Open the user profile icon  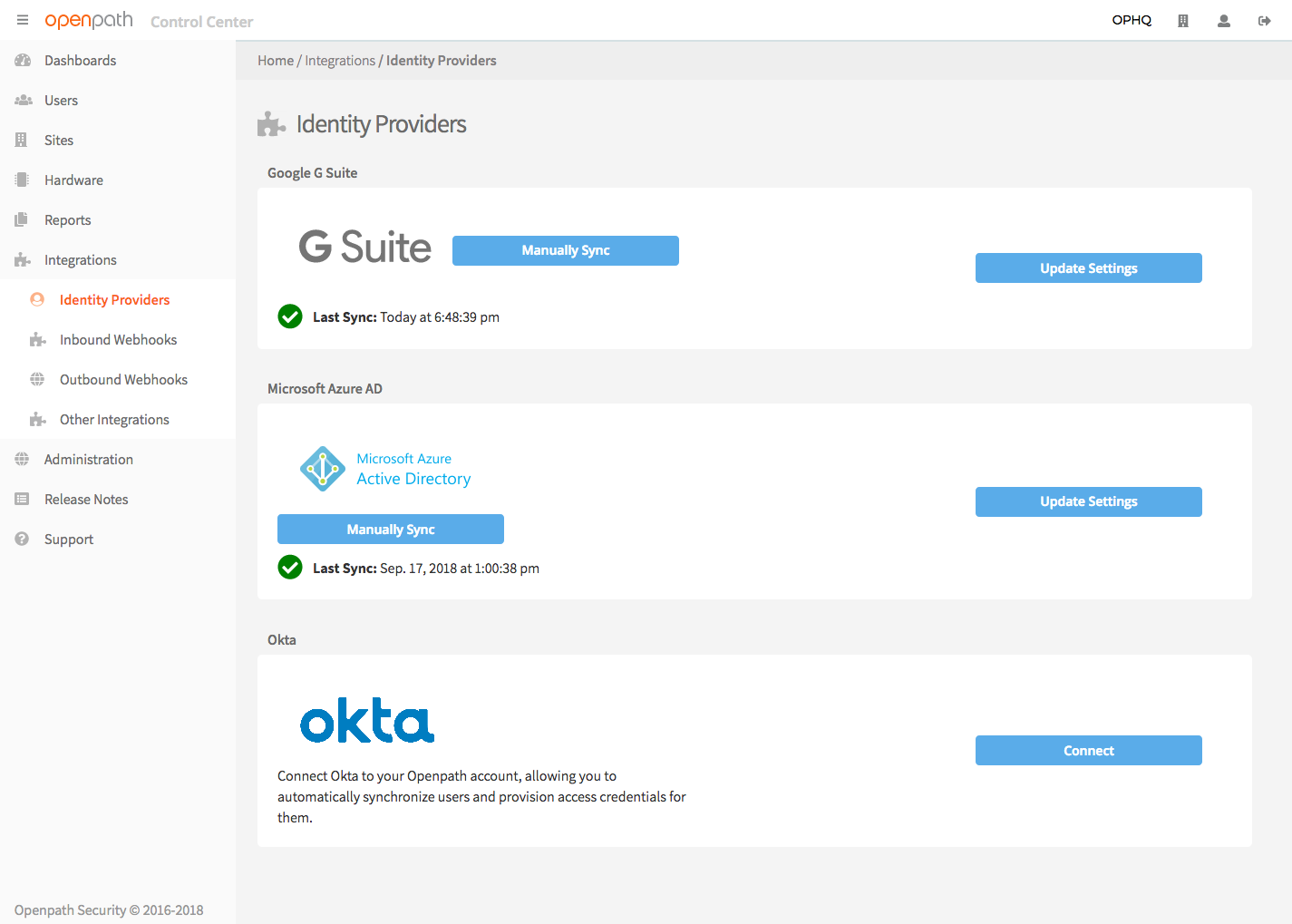pos(1224,21)
